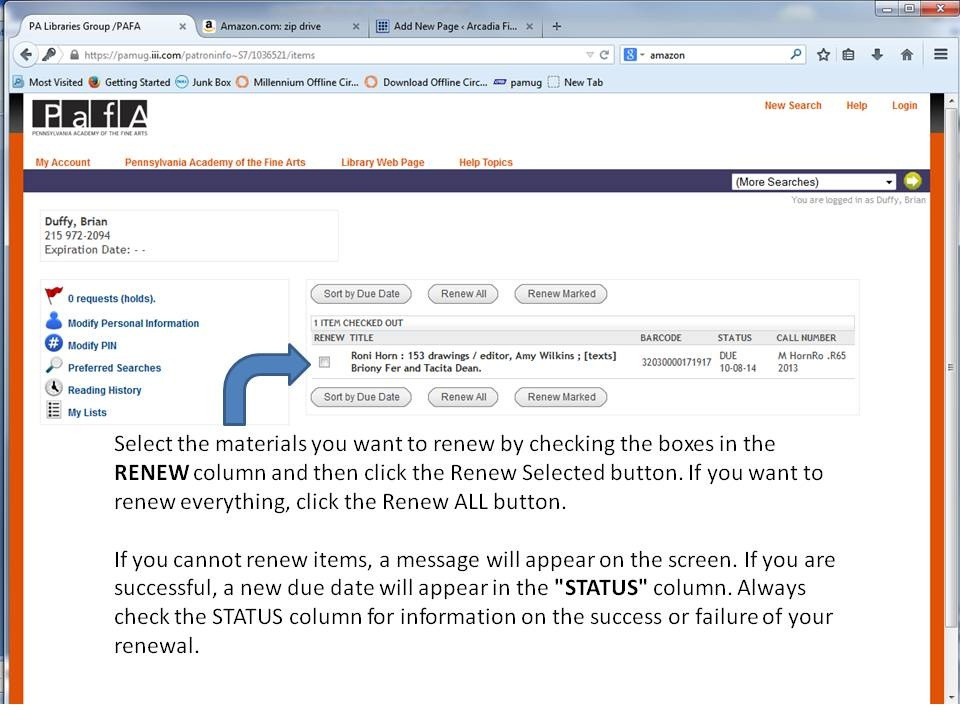This screenshot has width=960, height=720.
Task: Check the renew box for the Roni Horn item
Action: coord(324,362)
